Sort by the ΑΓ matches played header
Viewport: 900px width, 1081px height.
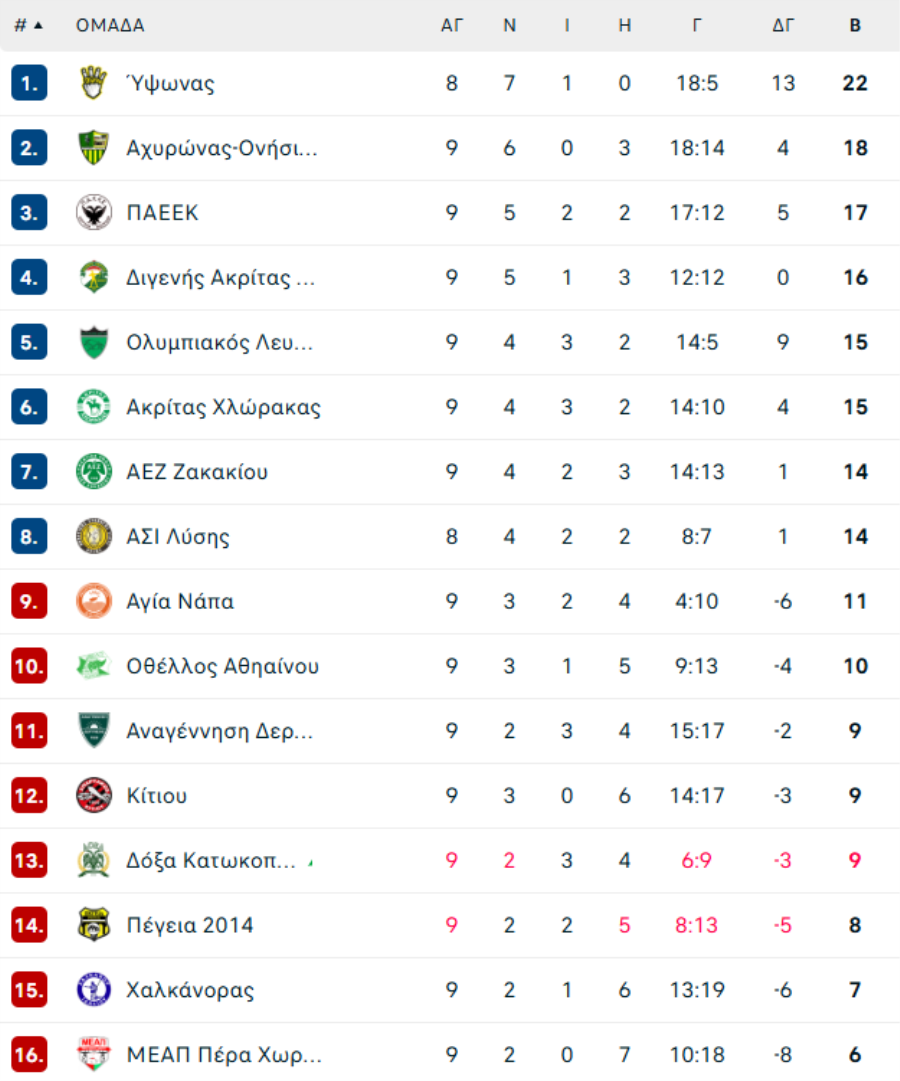tap(452, 26)
